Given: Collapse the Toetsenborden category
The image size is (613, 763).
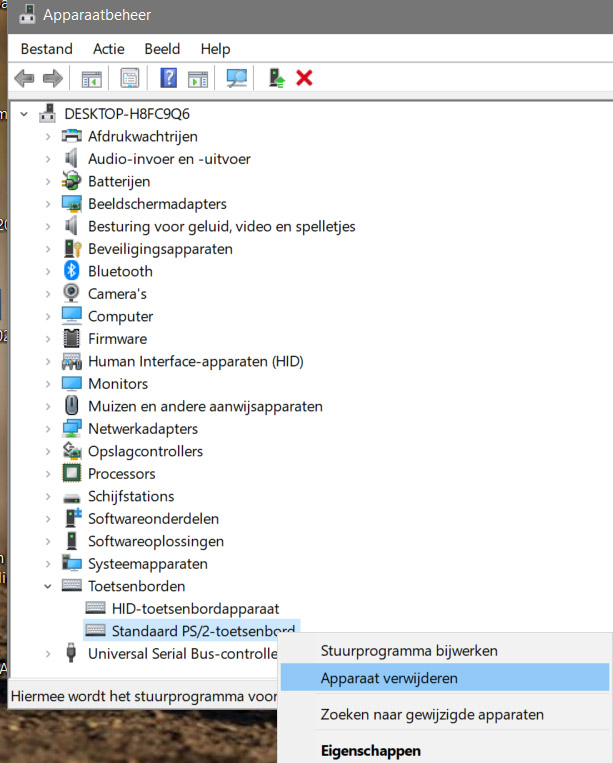Looking at the screenshot, I should pos(47,586).
